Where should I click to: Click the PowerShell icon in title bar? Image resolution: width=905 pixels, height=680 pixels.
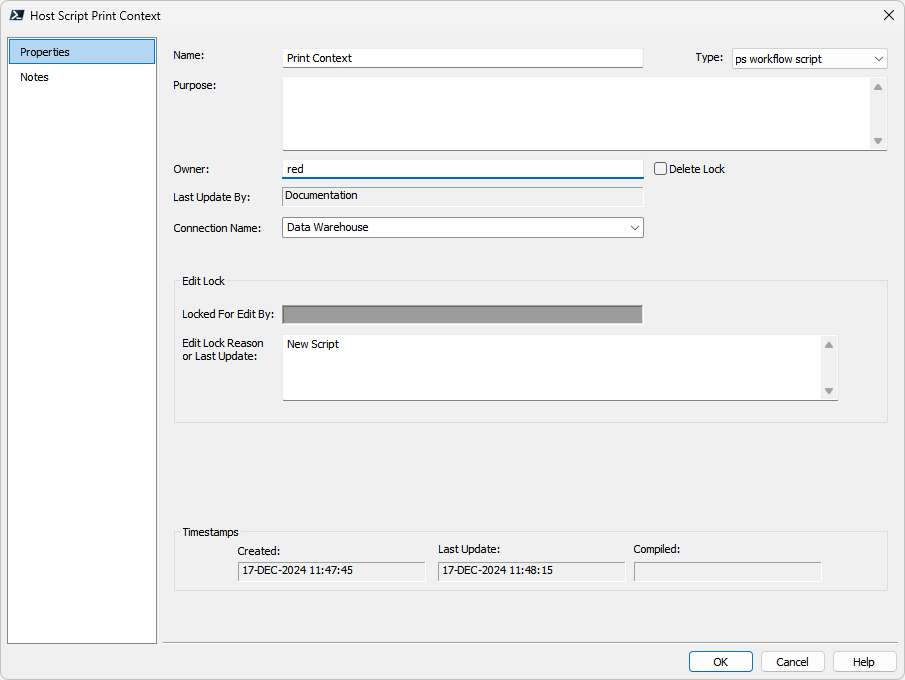tap(17, 15)
